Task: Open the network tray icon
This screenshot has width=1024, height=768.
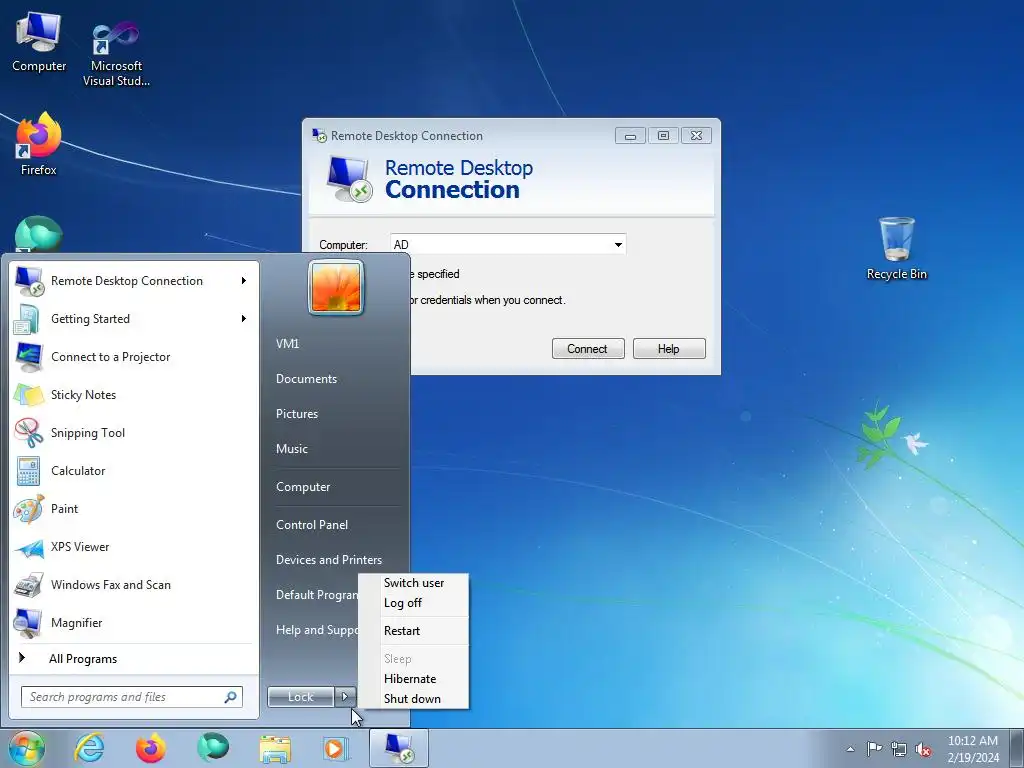Action: (x=899, y=749)
